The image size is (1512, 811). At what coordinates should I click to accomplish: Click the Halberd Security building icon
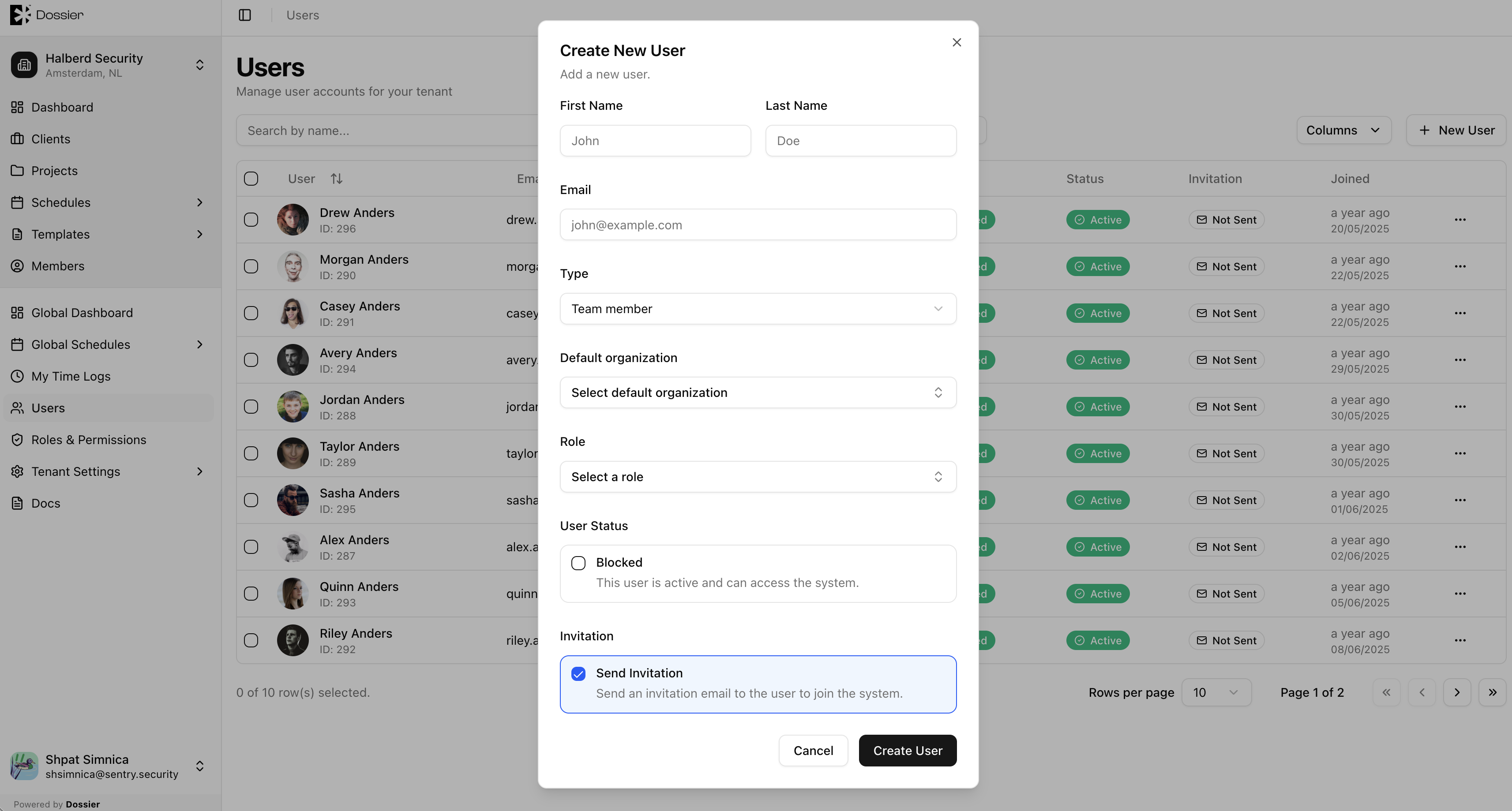24,64
